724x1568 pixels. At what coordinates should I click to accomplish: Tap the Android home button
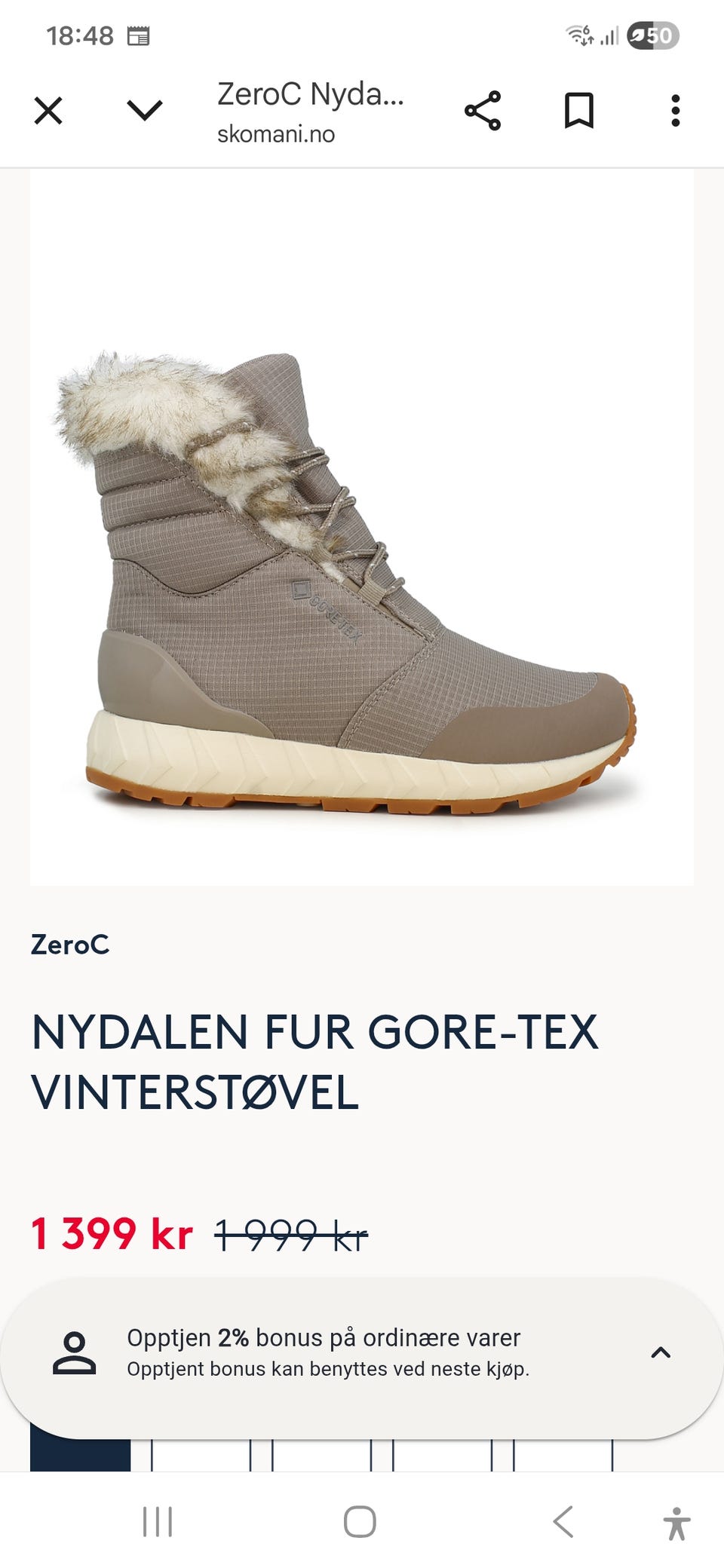(360, 1522)
